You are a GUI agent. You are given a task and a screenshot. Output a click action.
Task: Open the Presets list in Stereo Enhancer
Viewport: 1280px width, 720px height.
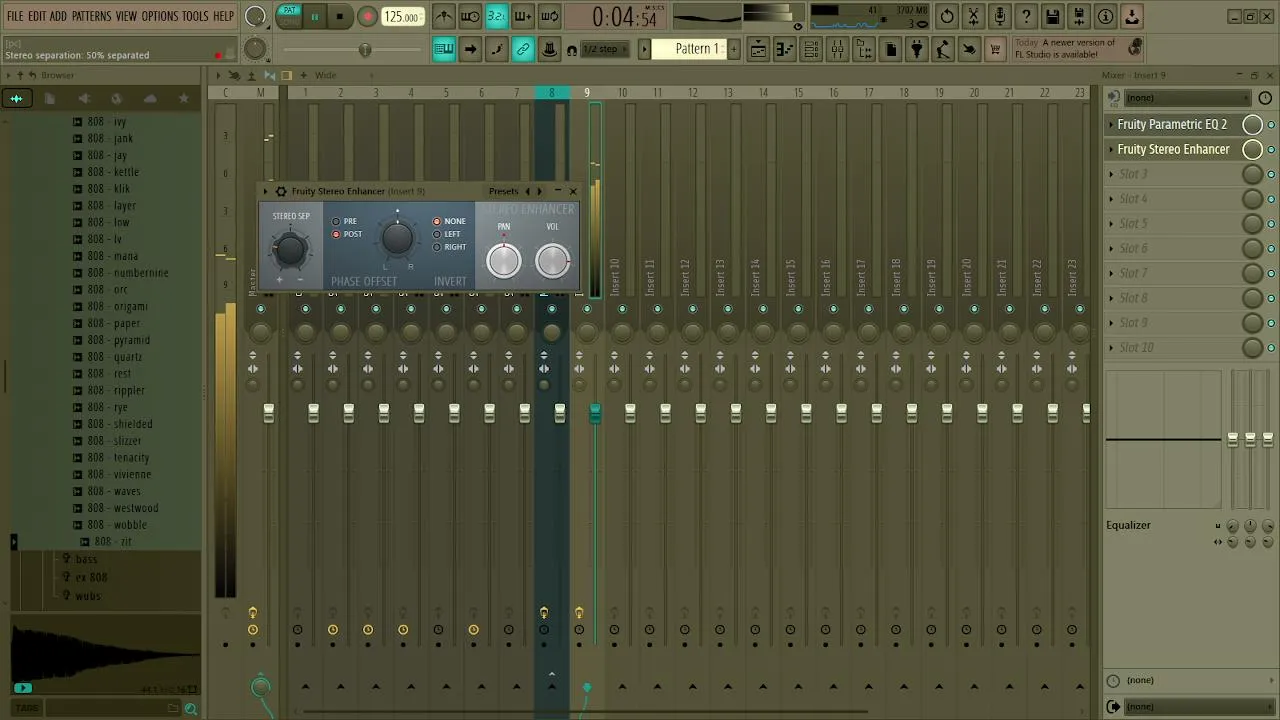point(503,191)
